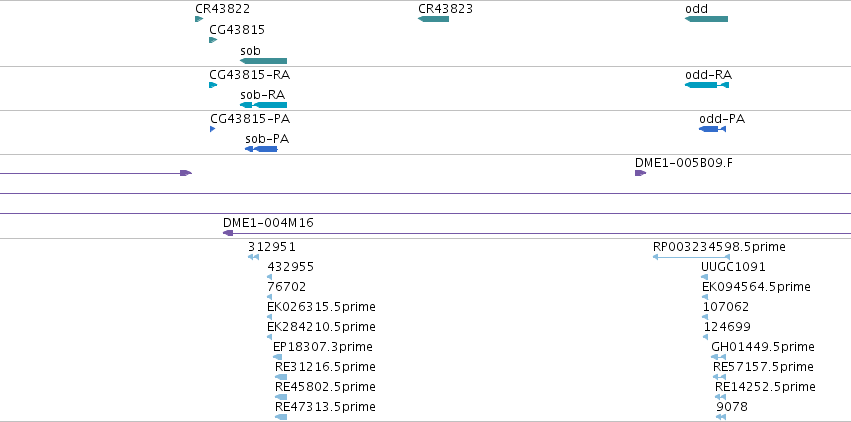Viewport: 851px width, 422px height.
Task: Select the RE45802.5prime EST glyph
Action: click(281, 397)
